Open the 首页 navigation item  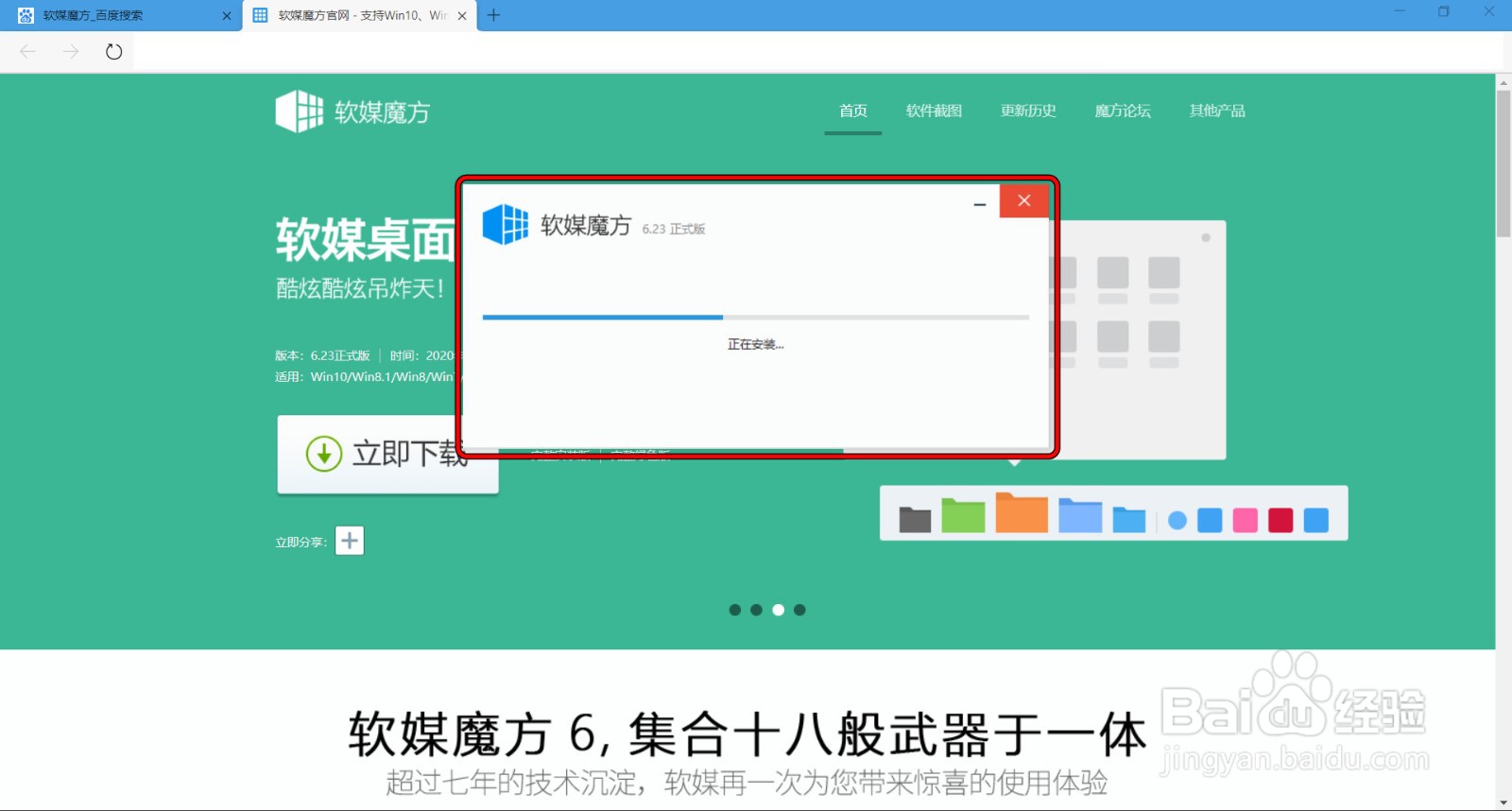pos(853,111)
